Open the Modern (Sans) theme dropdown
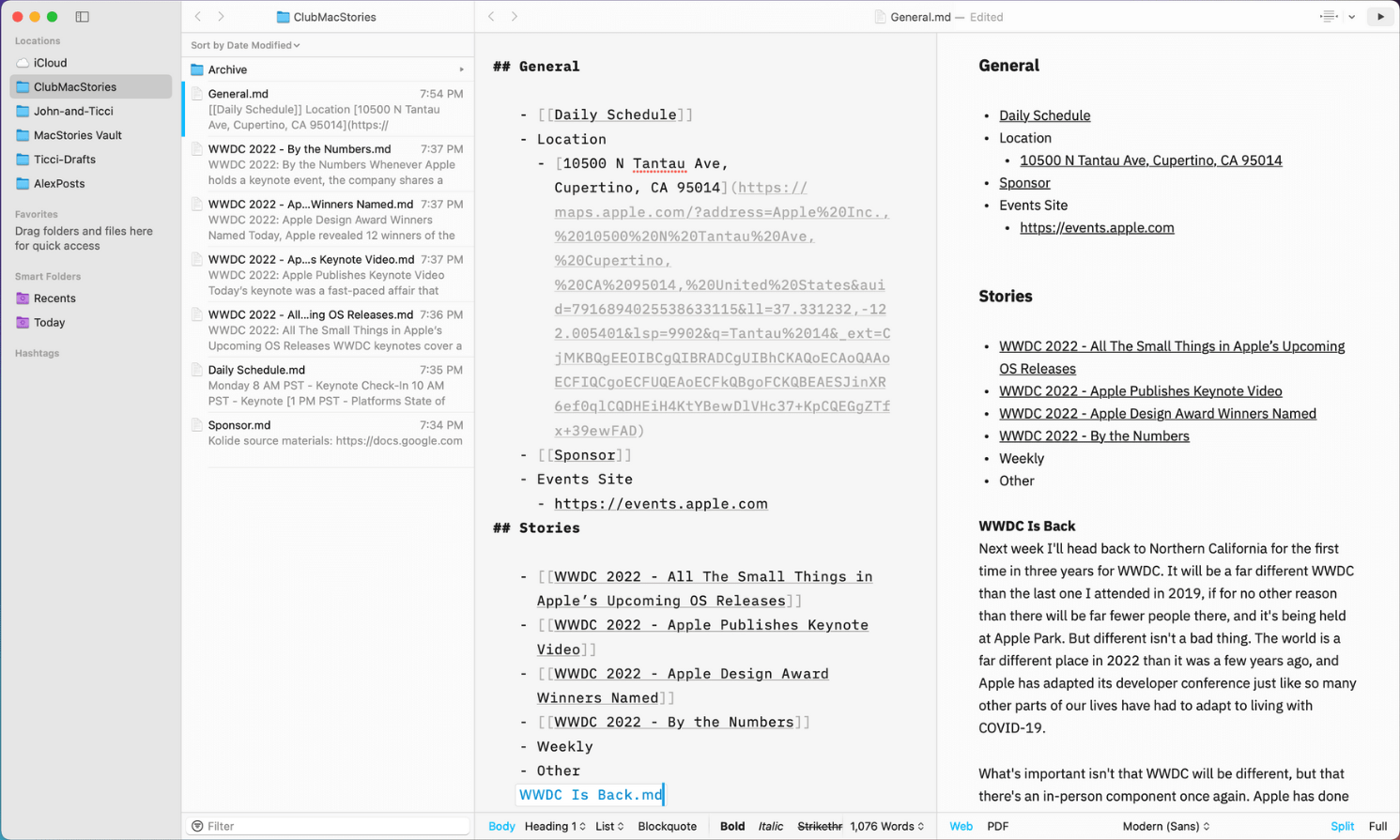1400x840 pixels. [x=1165, y=827]
